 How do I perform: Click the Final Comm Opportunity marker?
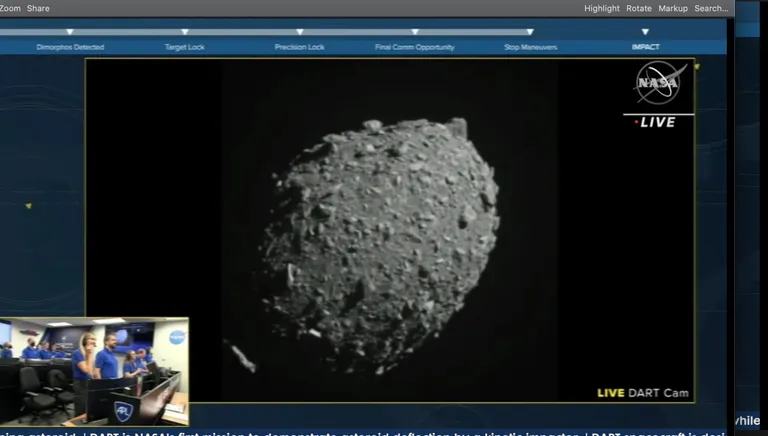415,32
